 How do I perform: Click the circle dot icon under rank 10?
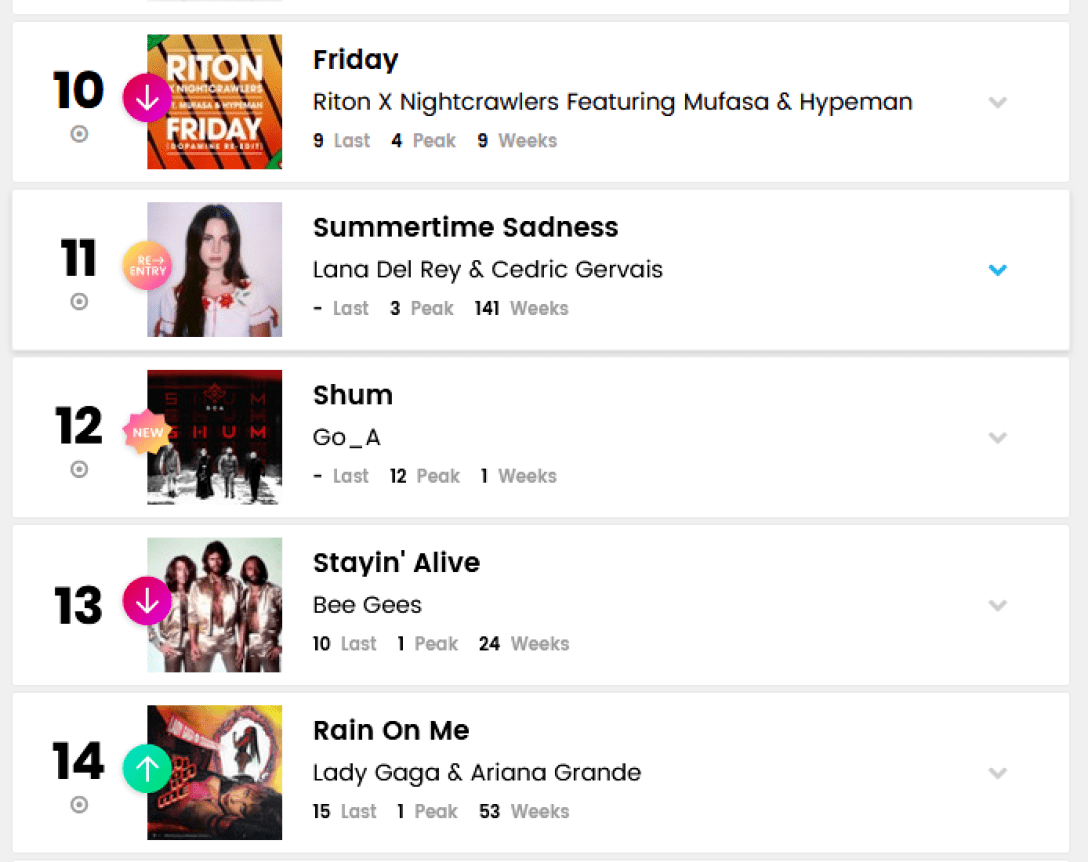79,134
